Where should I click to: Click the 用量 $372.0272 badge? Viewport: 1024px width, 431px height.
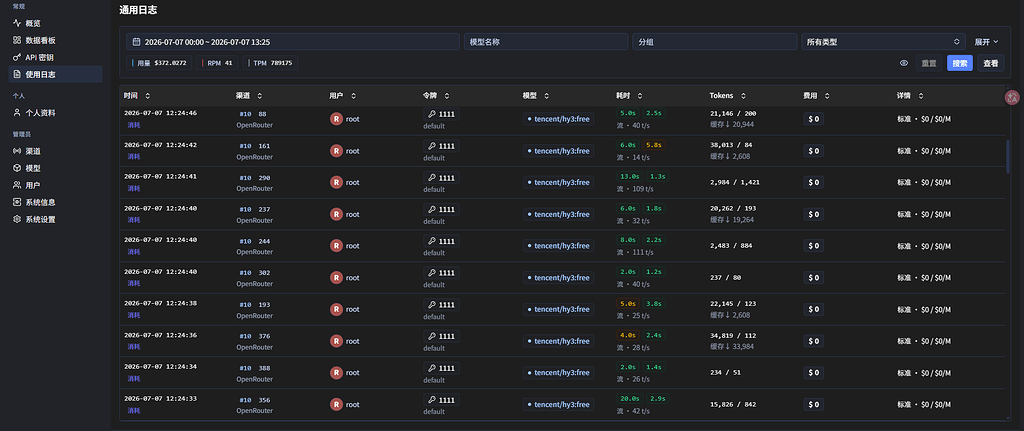[x=160, y=63]
